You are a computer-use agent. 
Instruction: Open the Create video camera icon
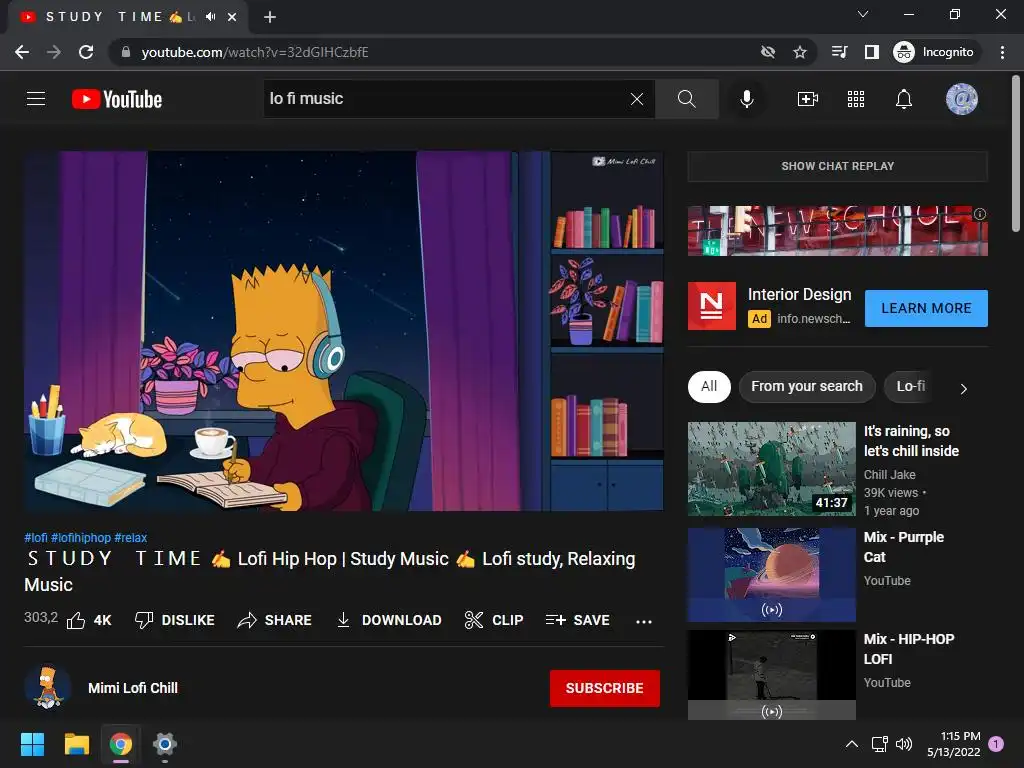[x=808, y=99]
